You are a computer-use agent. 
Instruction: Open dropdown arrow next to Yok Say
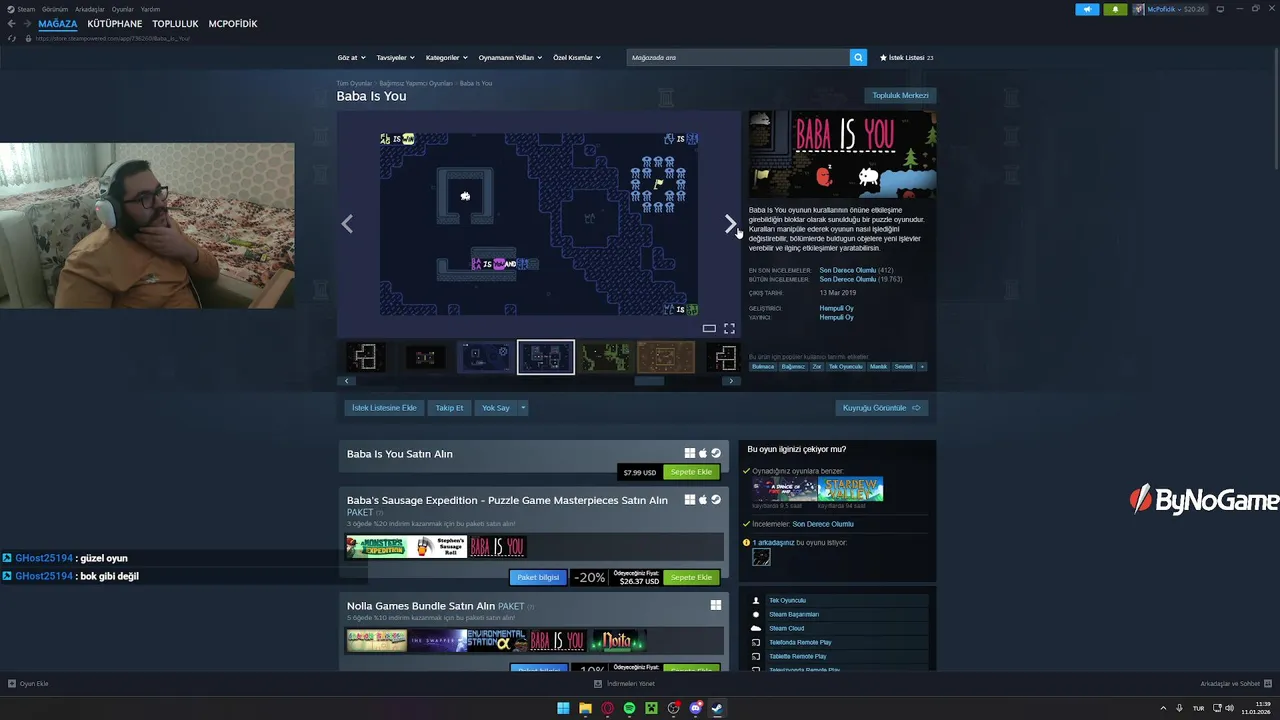coord(522,408)
